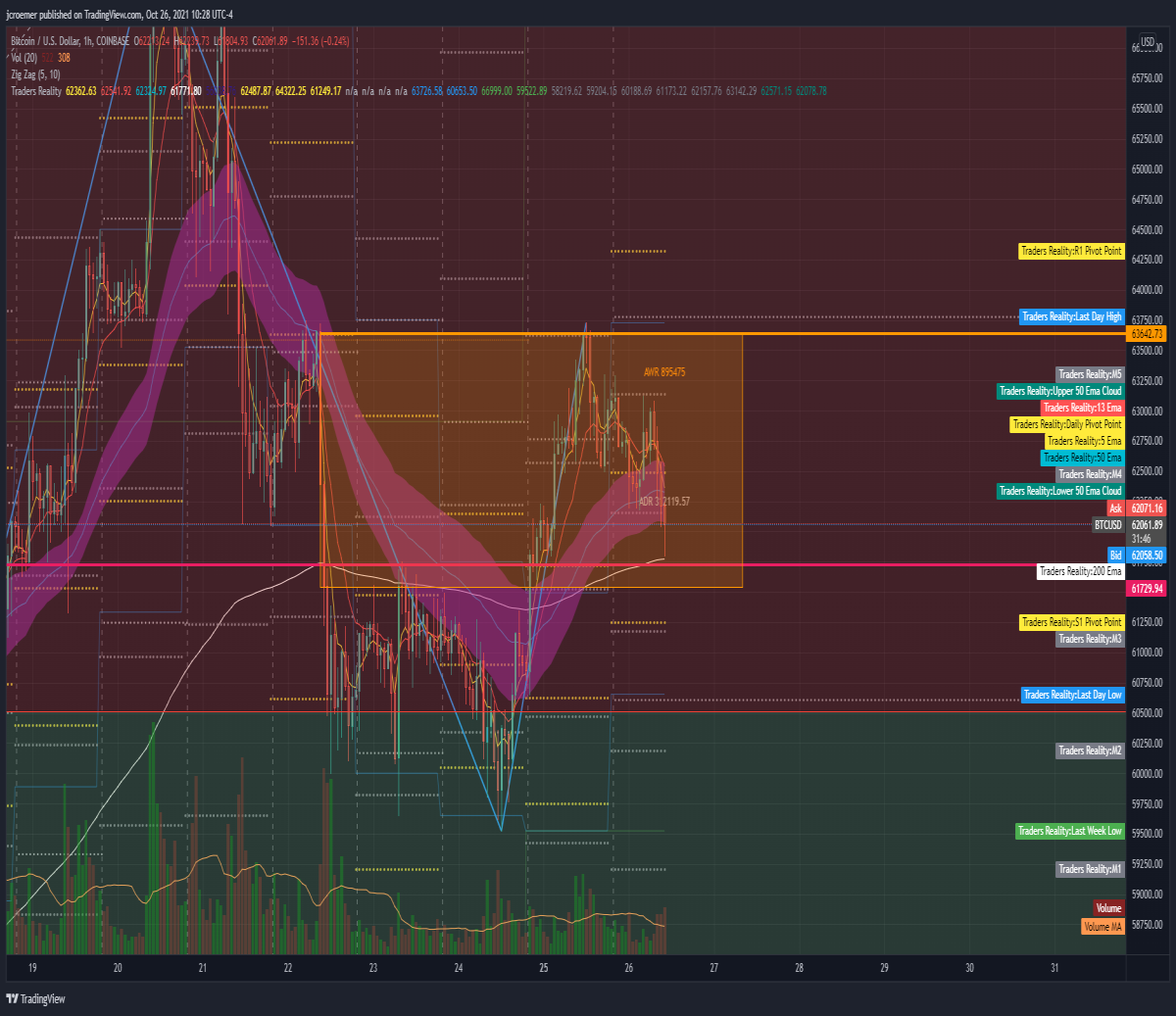The width and height of the screenshot is (1176, 1016).
Task: Click the Traders Reality:13 Ema label
Action: [1082, 408]
